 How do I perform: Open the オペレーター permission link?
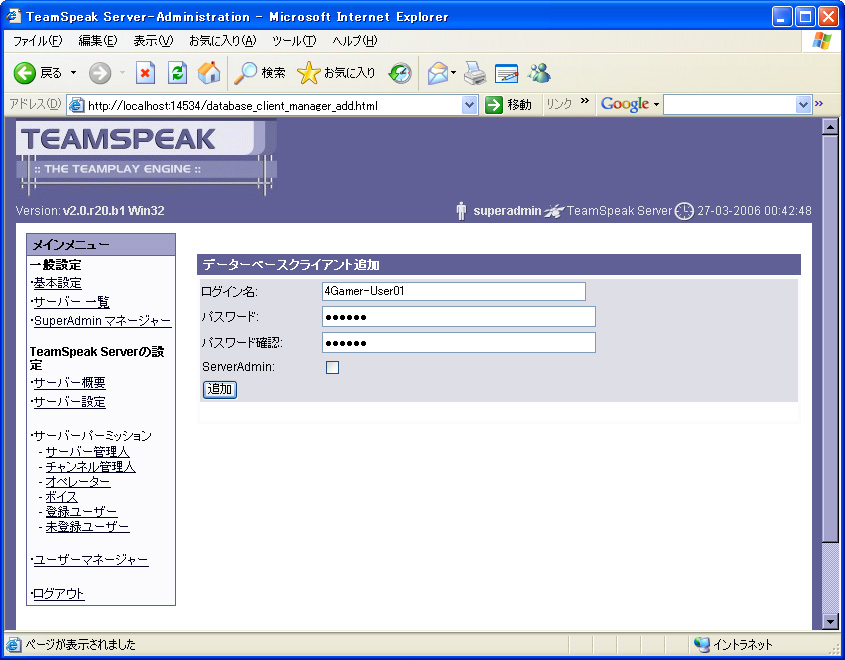pos(78,482)
